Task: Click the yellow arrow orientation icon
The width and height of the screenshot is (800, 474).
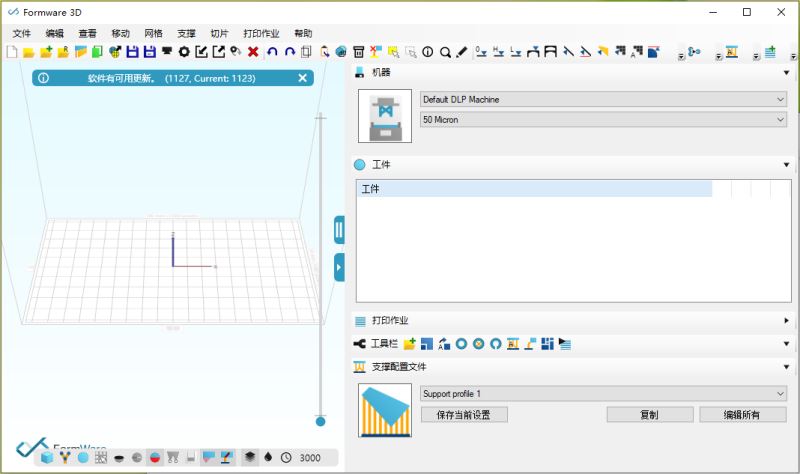Action: coord(603,52)
